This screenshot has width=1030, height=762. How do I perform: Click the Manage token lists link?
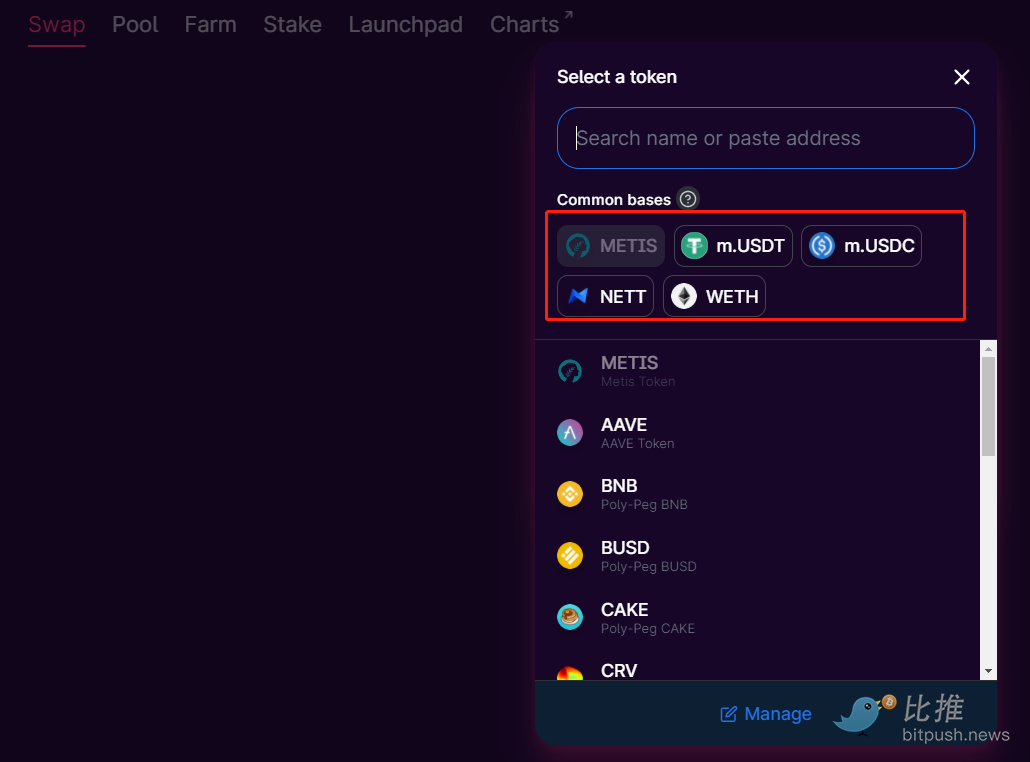pyautogui.click(x=766, y=714)
